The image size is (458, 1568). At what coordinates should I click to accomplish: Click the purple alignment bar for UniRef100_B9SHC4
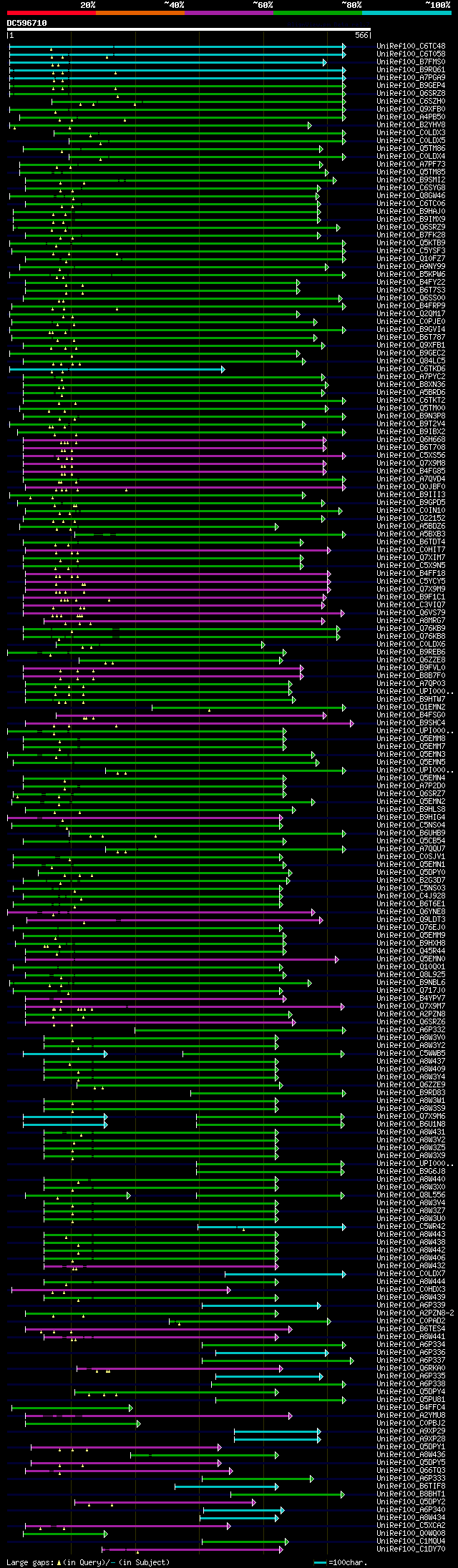pyautogui.click(x=188, y=723)
